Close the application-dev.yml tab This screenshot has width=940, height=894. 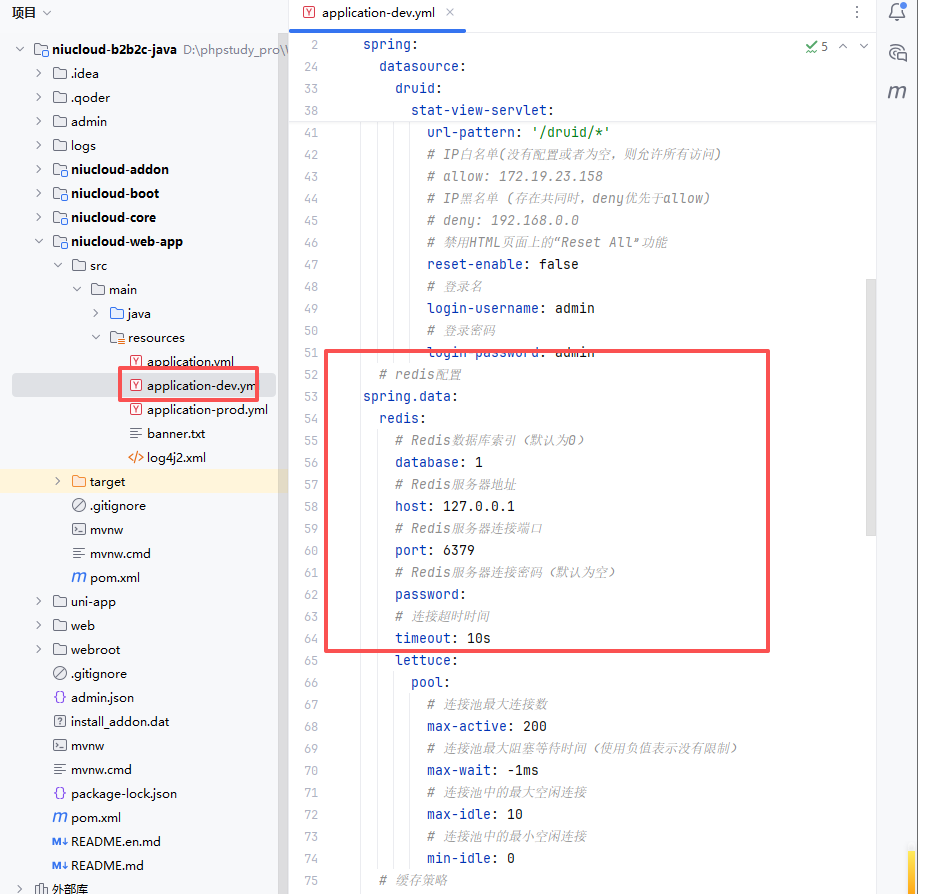450,13
